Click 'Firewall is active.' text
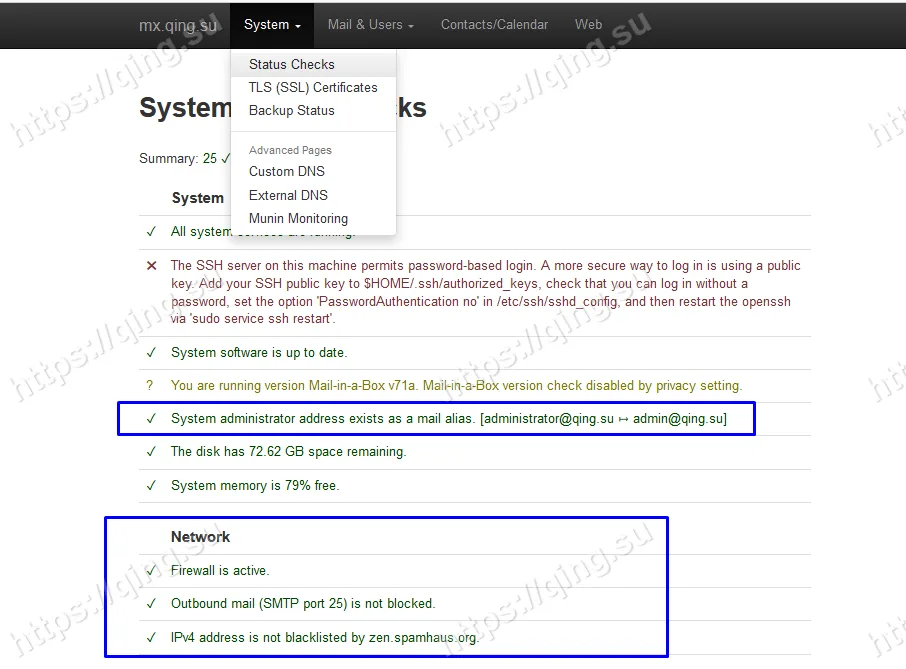906x669 pixels. coord(220,571)
